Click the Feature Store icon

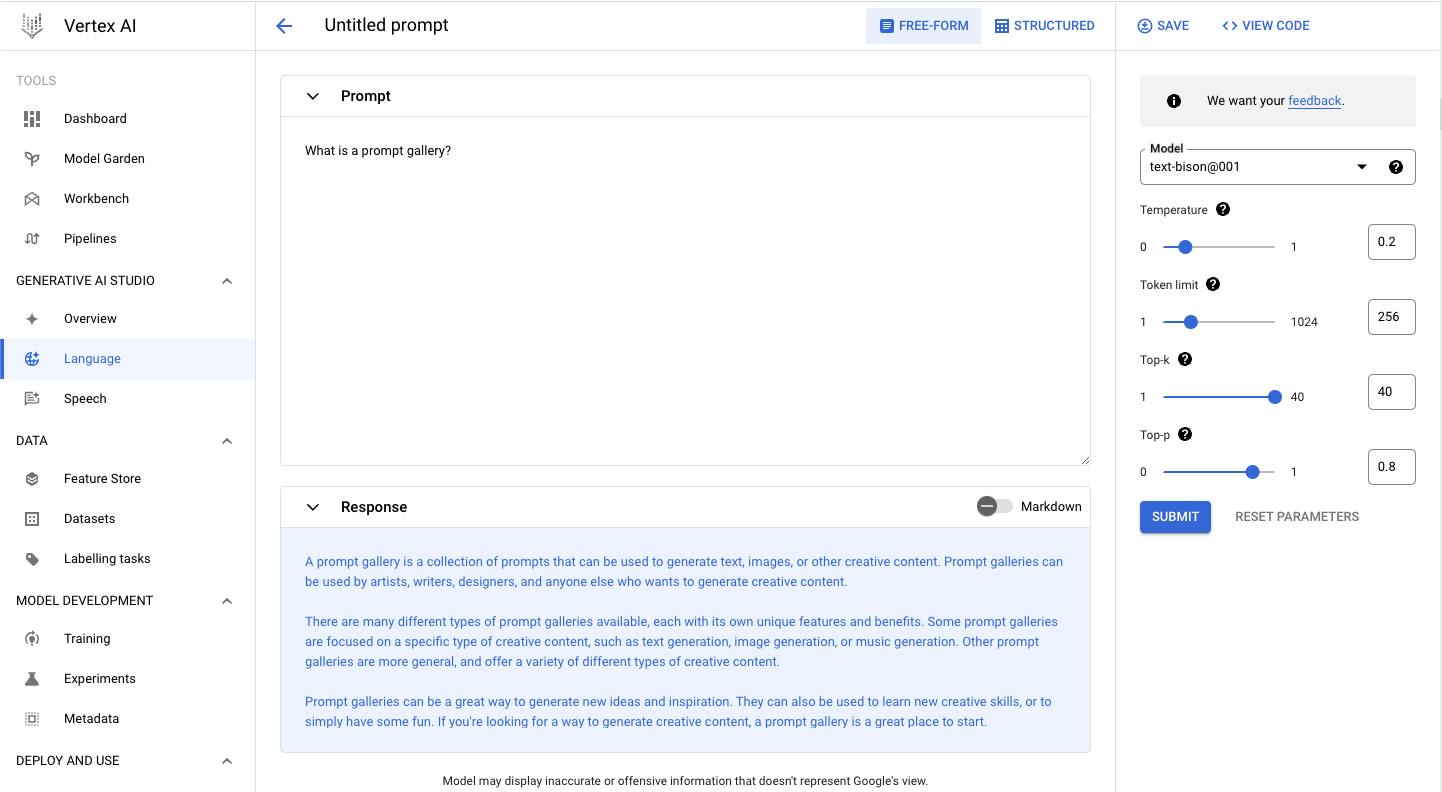(32, 478)
